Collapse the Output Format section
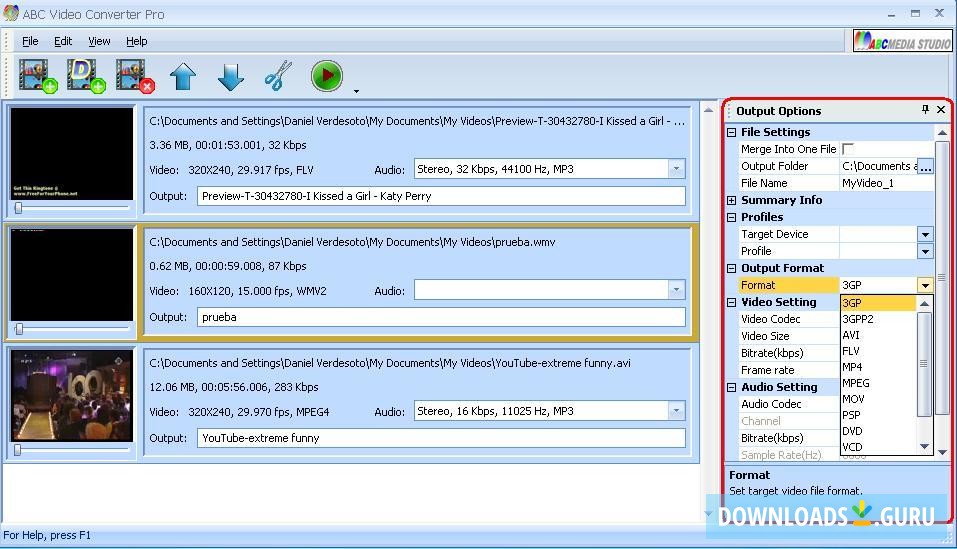Viewport: 957px width, 549px height. [731, 268]
